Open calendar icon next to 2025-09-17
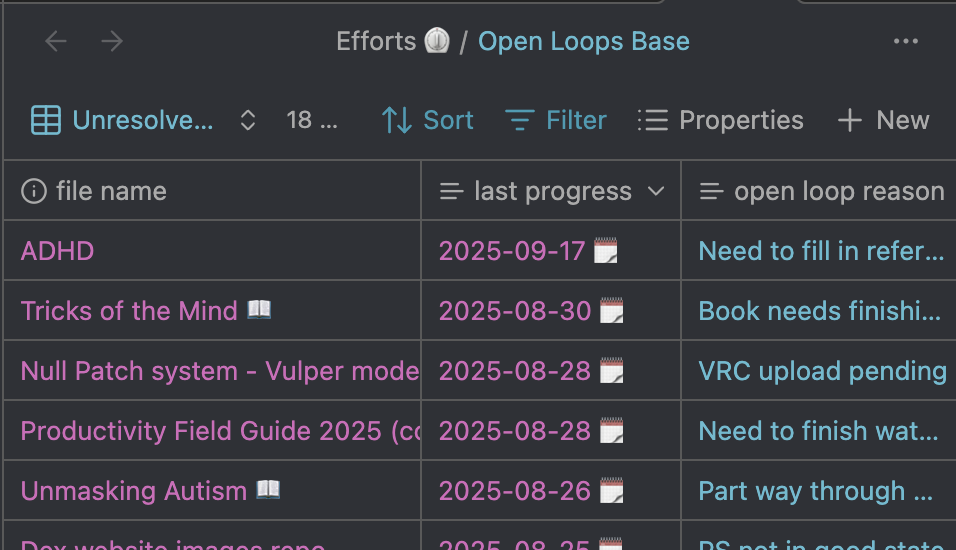Viewport: 956px width, 550px height. click(x=606, y=251)
